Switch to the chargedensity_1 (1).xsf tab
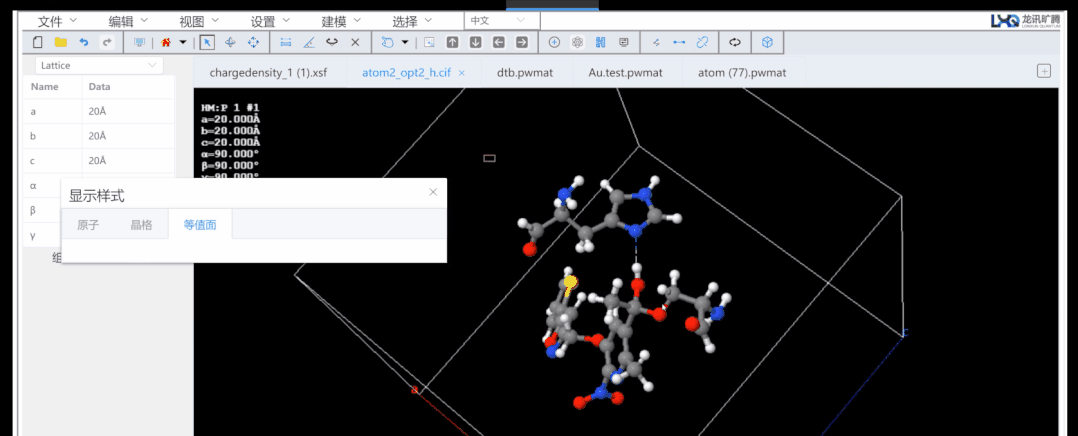The width and height of the screenshot is (1078, 436). tap(268, 72)
